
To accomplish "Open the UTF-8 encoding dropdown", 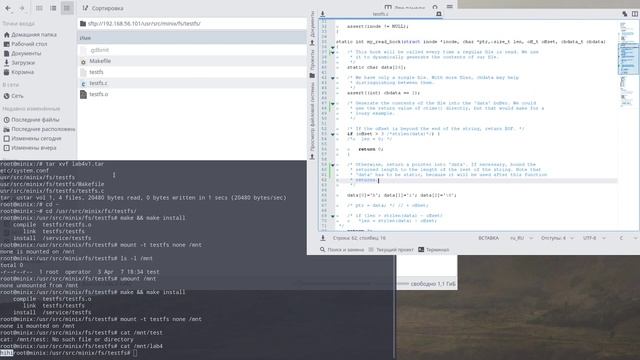I will 594,238.
